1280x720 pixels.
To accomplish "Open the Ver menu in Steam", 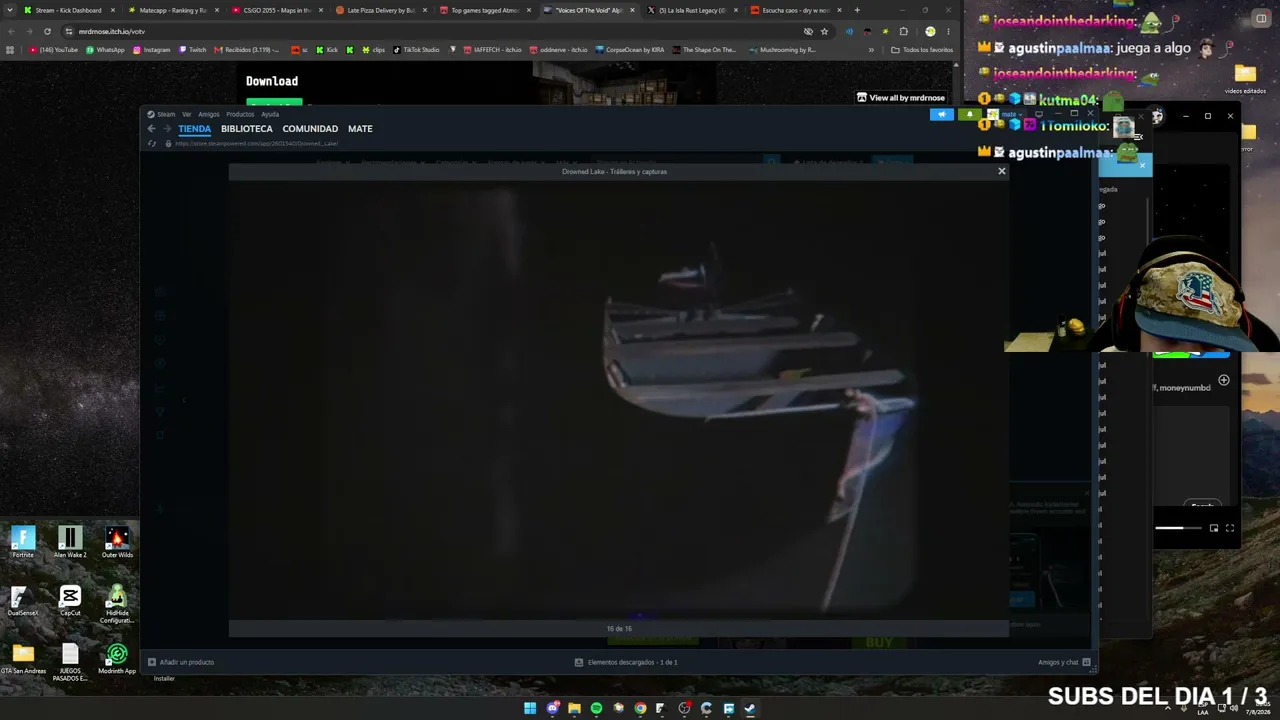I will (x=186, y=114).
